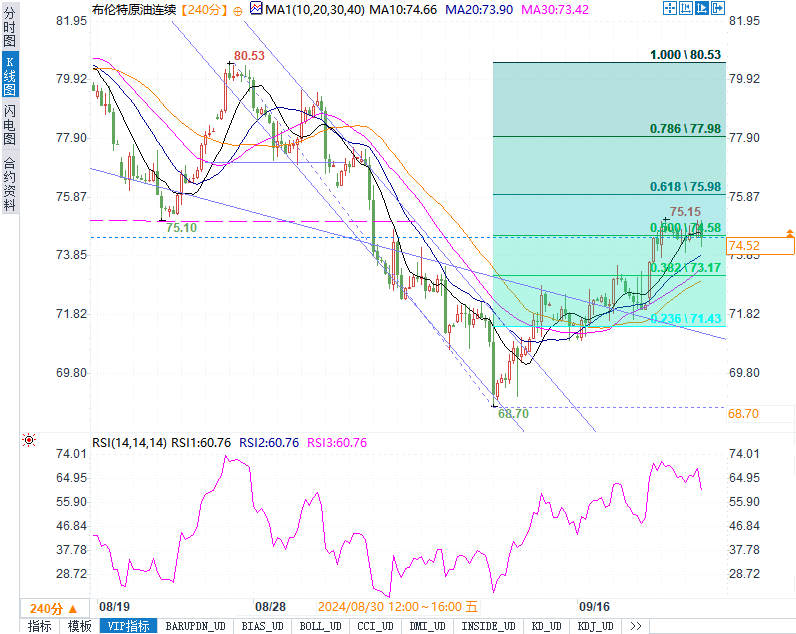Open the 合约资料 side tab
This screenshot has height=634, width=796.
(x=10, y=184)
